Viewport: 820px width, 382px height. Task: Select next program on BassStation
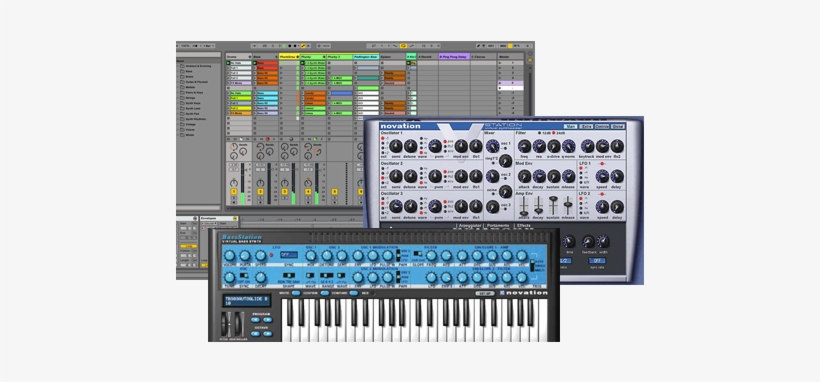click(268, 319)
